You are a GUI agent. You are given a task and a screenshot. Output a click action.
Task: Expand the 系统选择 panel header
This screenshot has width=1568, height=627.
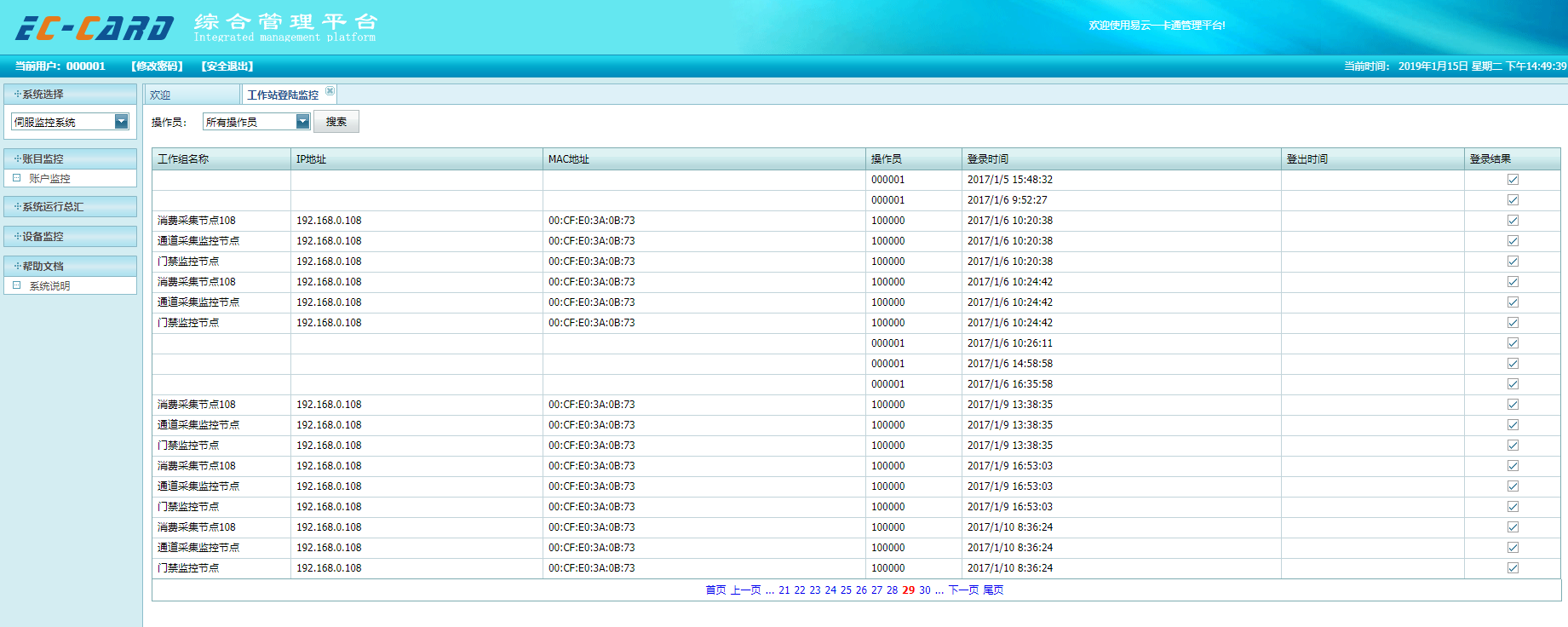70,94
